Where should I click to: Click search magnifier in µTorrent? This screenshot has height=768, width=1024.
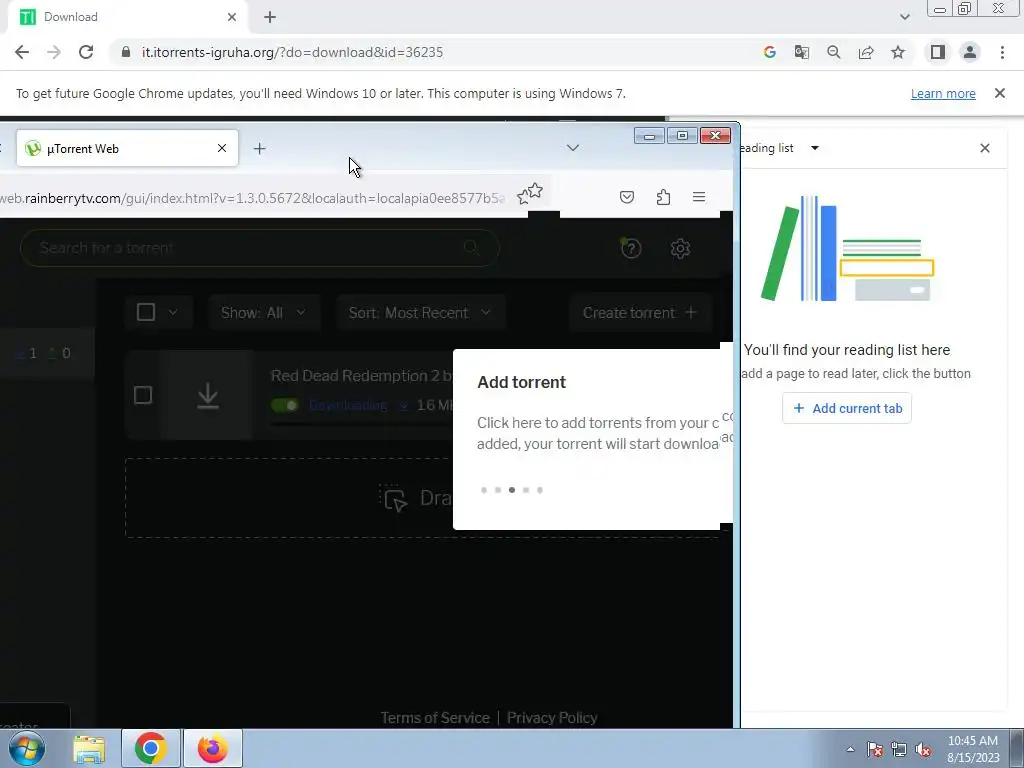point(471,248)
